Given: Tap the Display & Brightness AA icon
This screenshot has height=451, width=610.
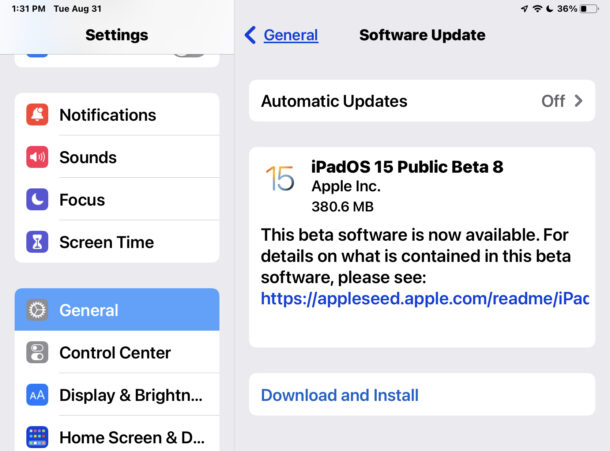Looking at the screenshot, I should pos(37,395).
